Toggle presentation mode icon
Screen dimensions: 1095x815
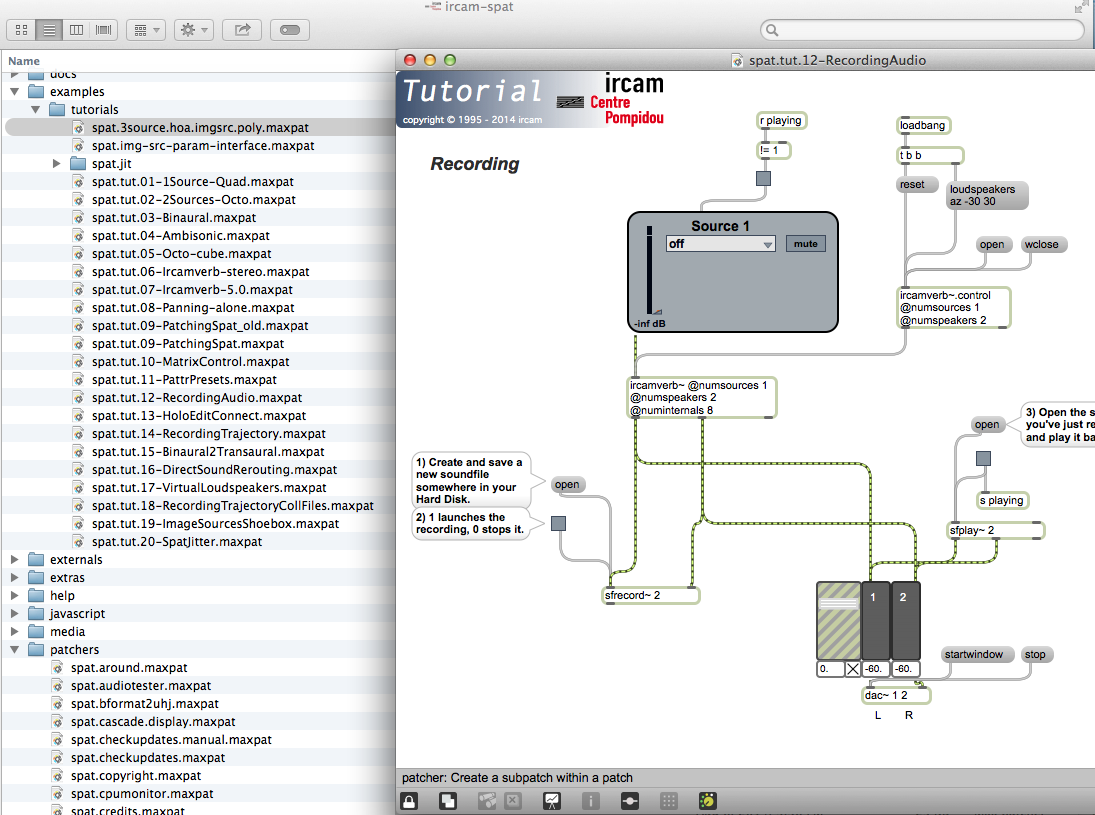coord(552,801)
